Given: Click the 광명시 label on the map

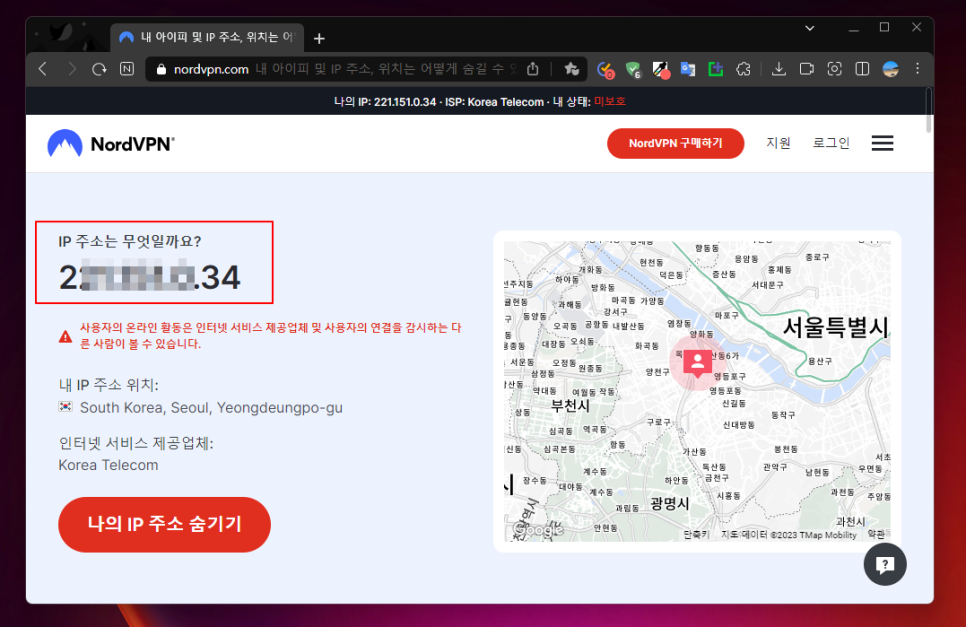Looking at the screenshot, I should pos(670,503).
